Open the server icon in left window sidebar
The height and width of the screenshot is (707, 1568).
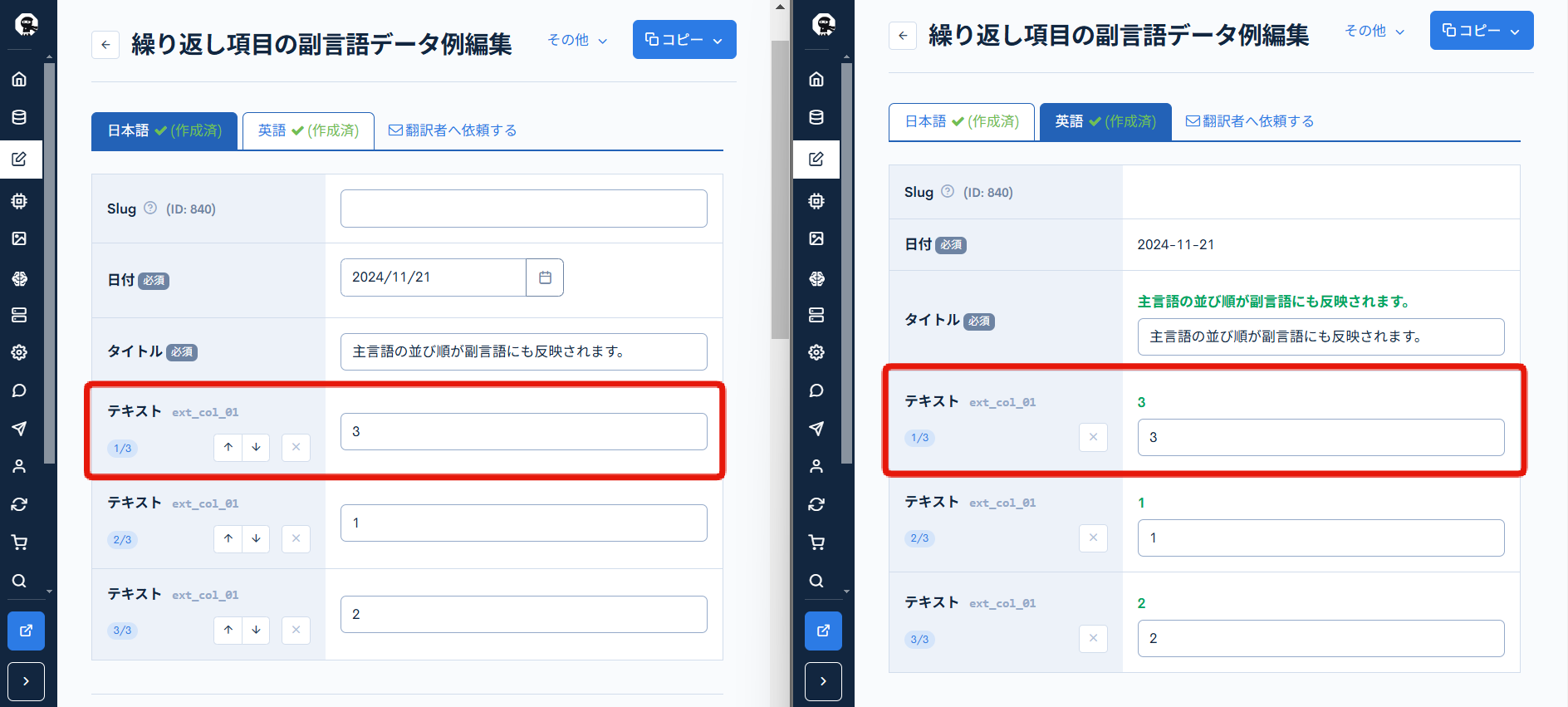coord(19,315)
